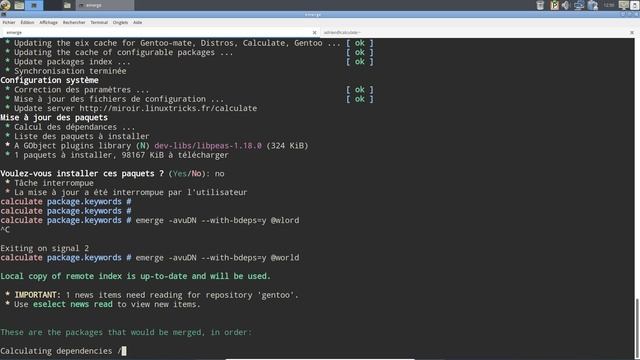
Task: Close the adrien@calculate tab with its X
Action: (x=632, y=33)
